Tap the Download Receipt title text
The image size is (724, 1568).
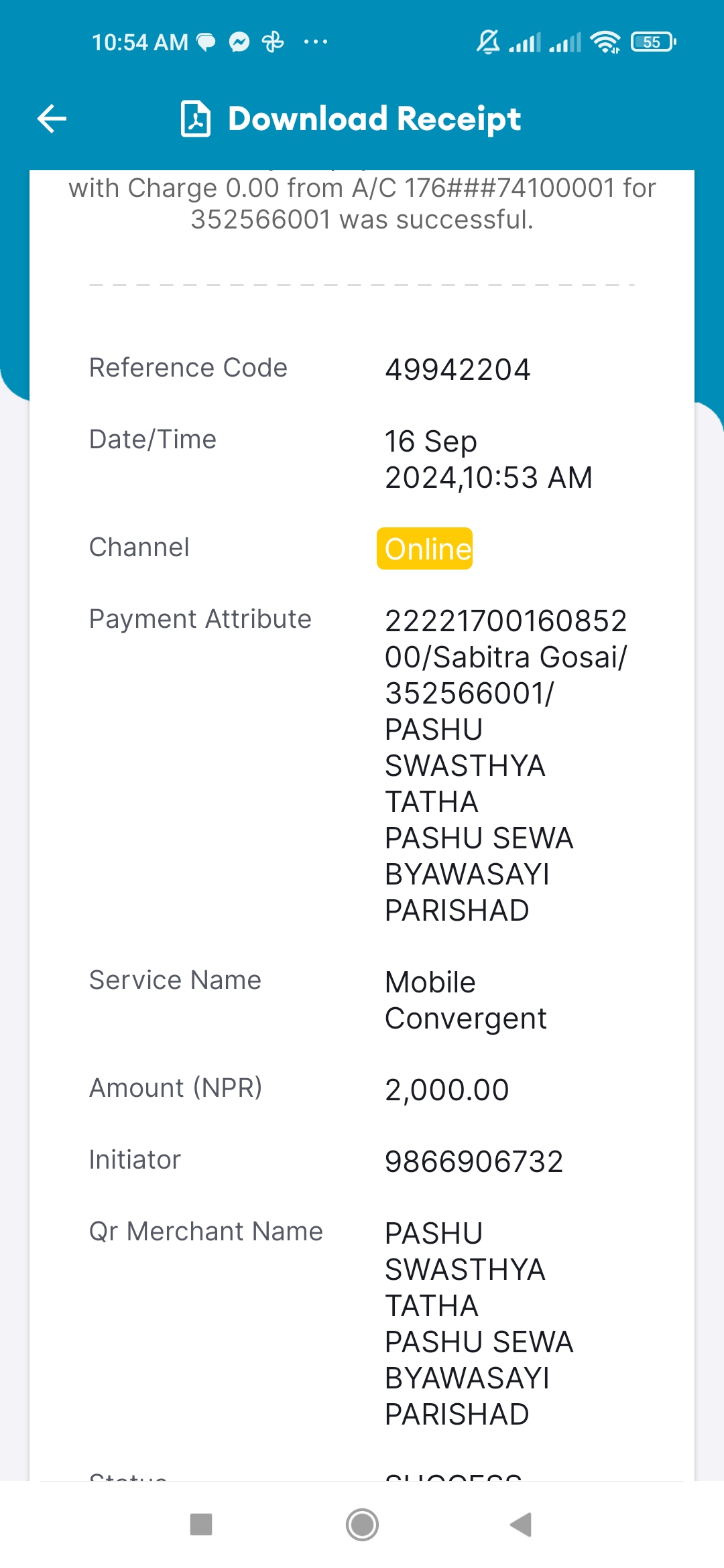[x=374, y=119]
